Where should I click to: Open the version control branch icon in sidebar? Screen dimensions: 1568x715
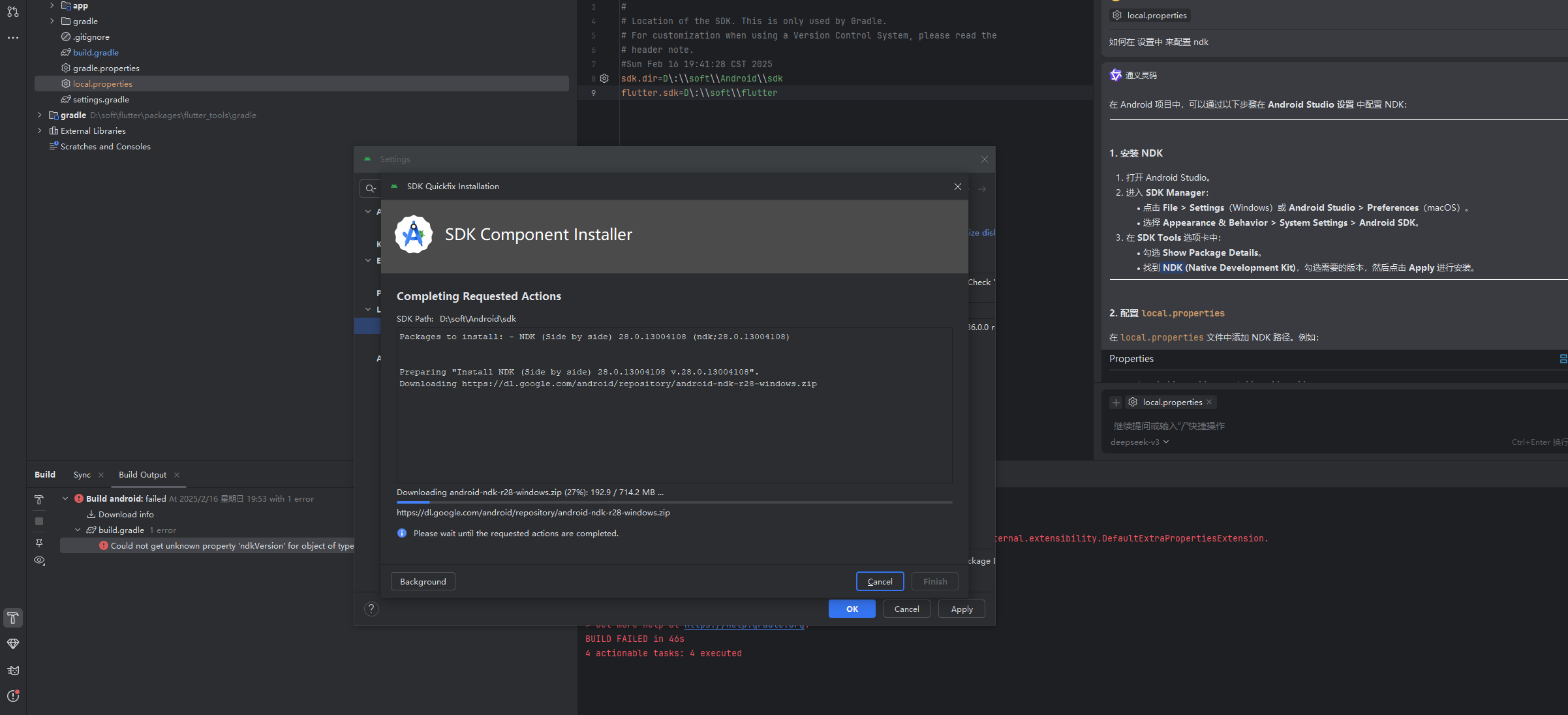click(13, 12)
